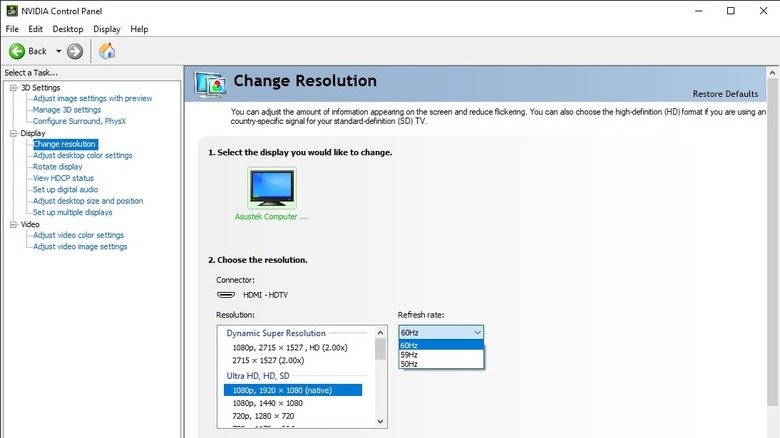
Task: Open Set up multiple displays
Action: tap(73, 213)
